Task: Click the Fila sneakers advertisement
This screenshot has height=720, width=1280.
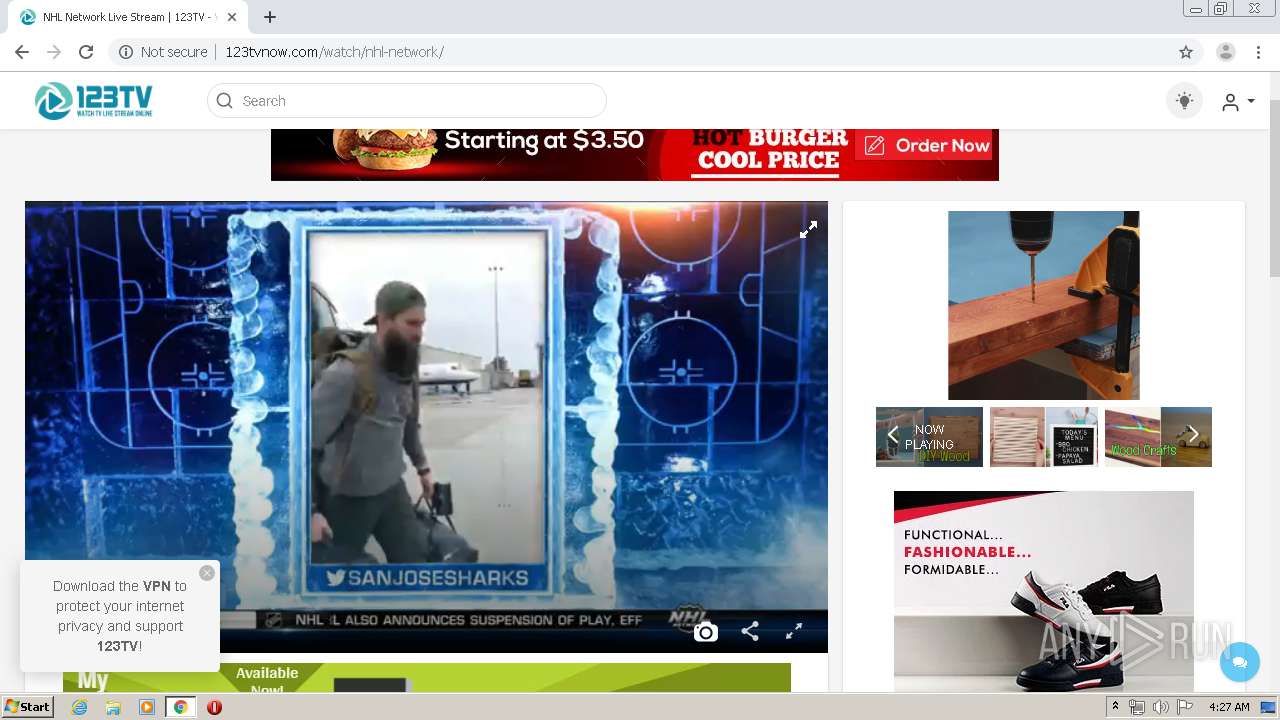Action: pos(1043,590)
